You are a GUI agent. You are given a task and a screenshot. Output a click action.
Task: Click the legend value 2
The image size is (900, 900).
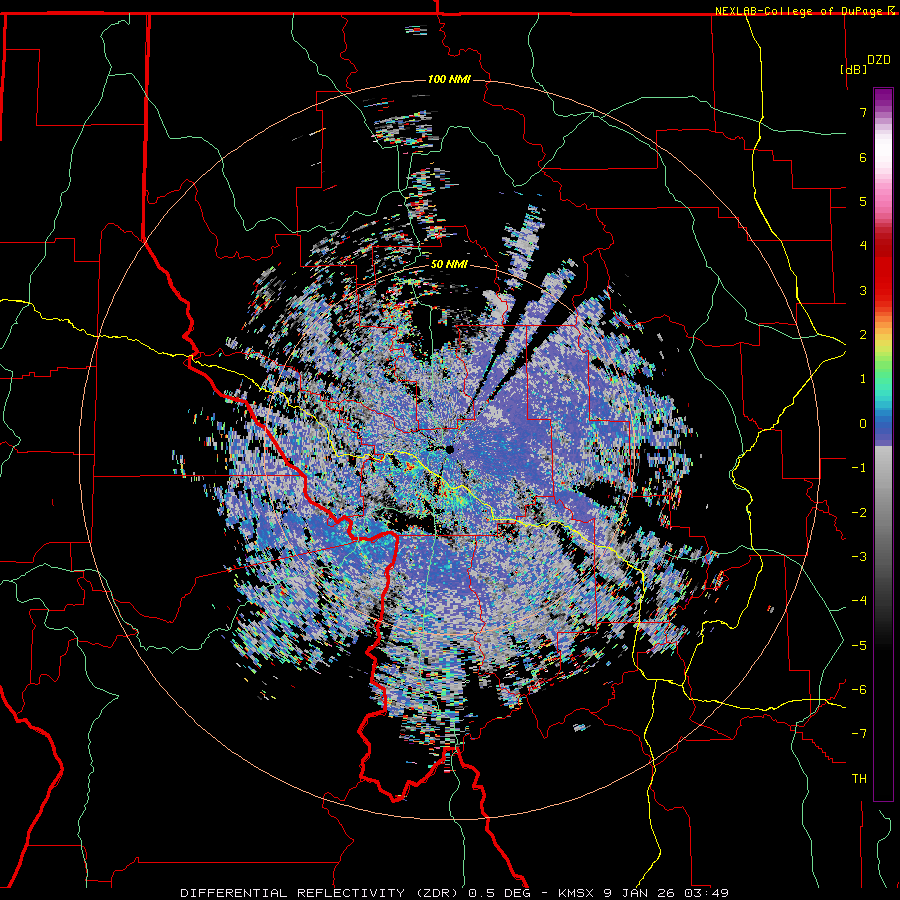[x=863, y=335]
